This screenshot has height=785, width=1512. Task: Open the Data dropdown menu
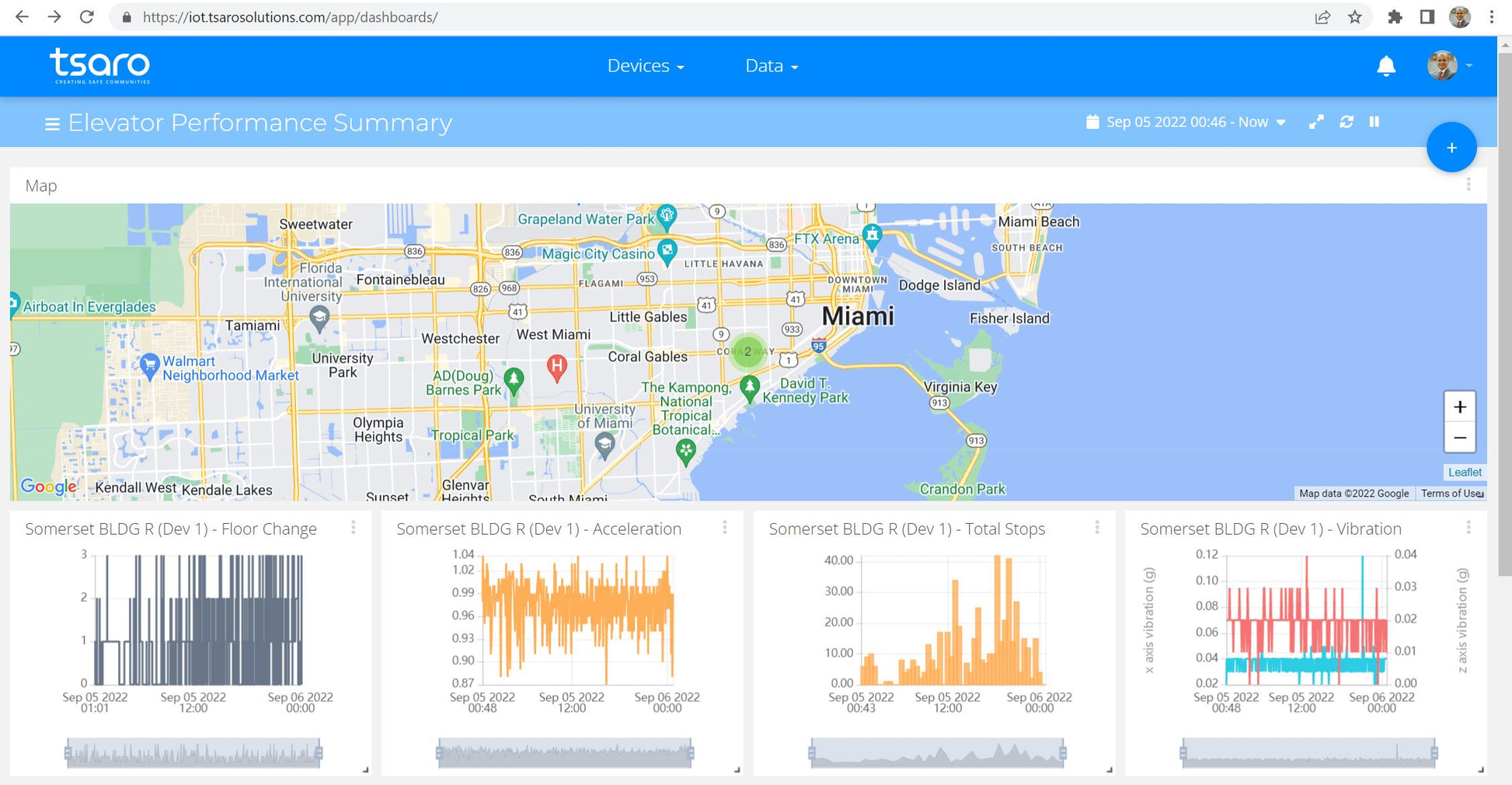pos(771,67)
